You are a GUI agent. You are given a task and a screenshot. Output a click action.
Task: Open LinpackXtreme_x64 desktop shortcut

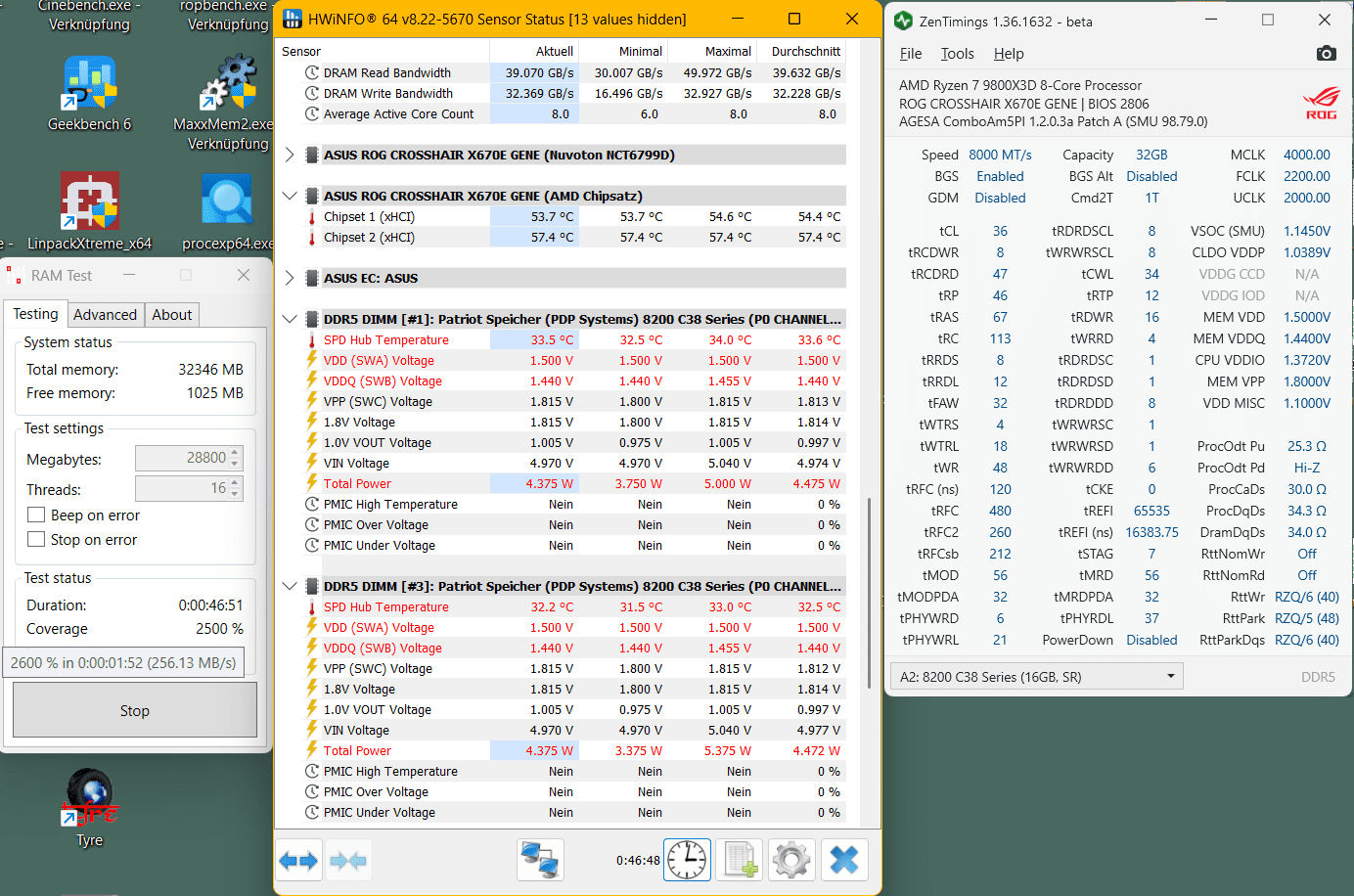click(x=90, y=211)
